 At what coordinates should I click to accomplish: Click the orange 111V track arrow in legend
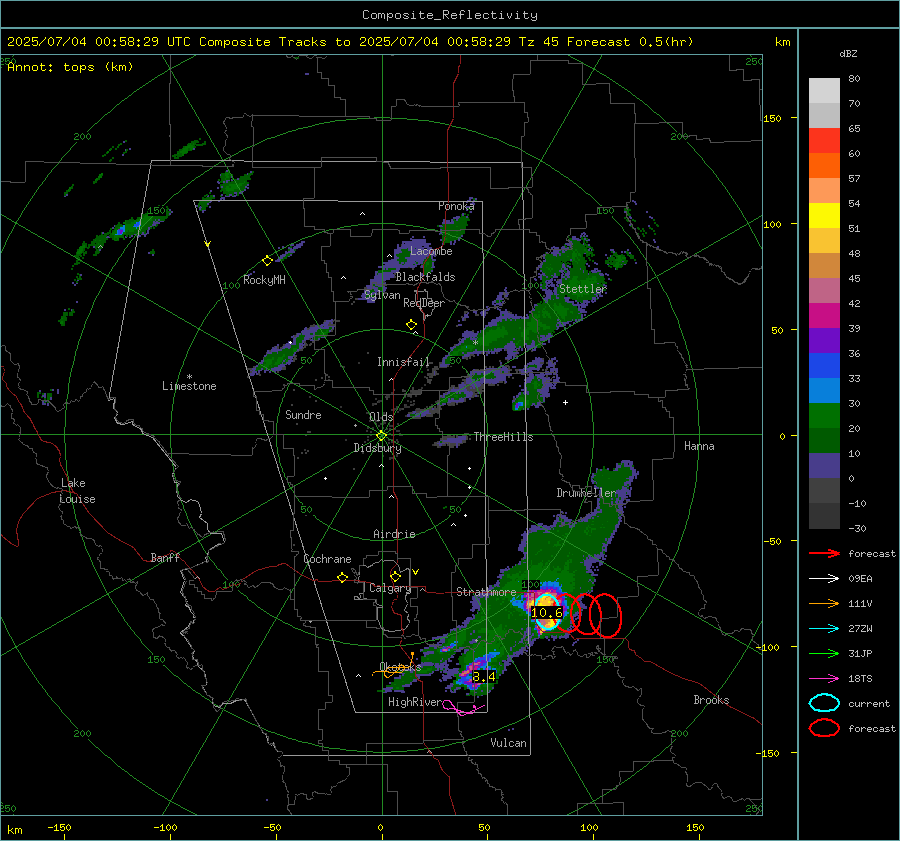pos(824,603)
